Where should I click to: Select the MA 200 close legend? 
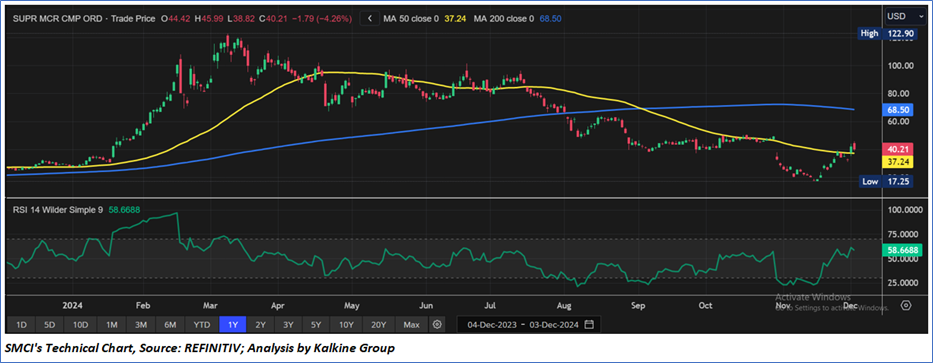click(503, 18)
